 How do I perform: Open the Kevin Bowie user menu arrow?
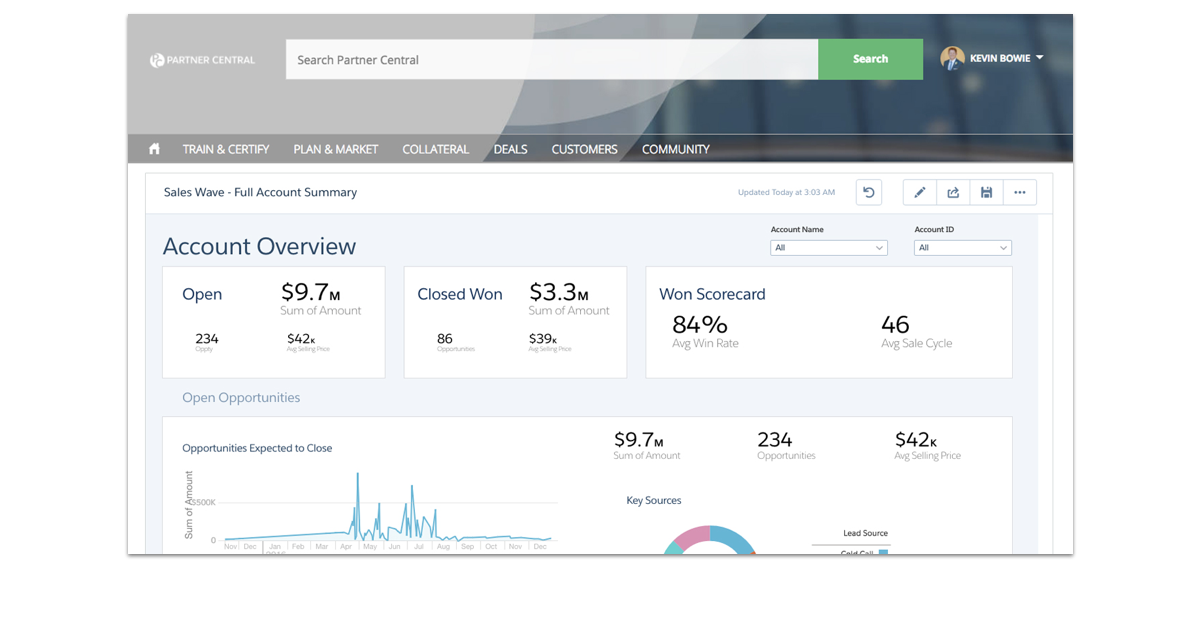1040,58
